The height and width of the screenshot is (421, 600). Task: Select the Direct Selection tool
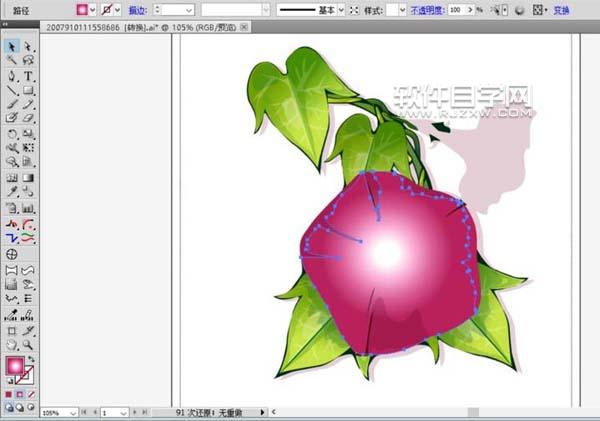28,47
